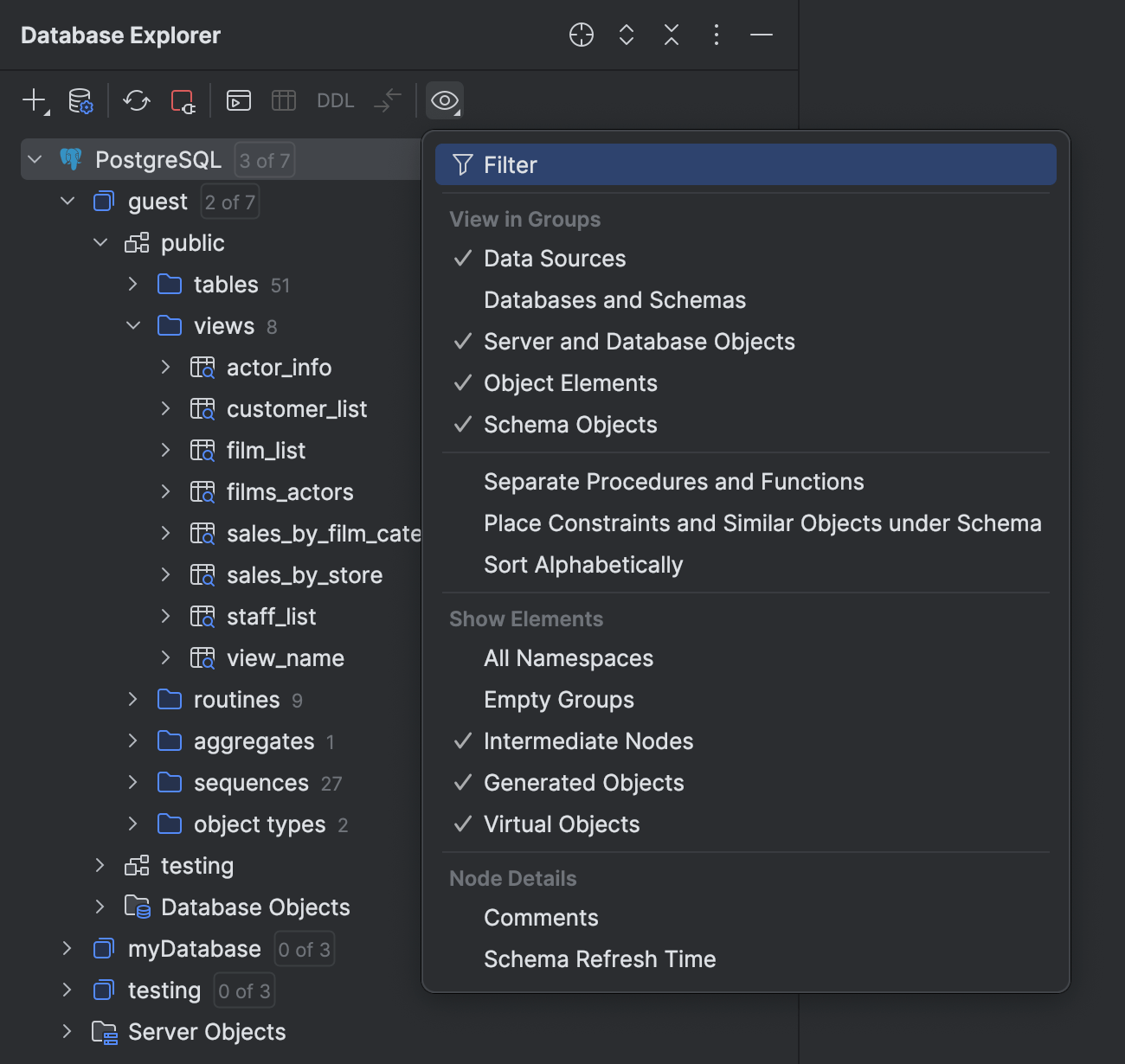
Task: Open the more options kebab menu
Action: [x=716, y=35]
